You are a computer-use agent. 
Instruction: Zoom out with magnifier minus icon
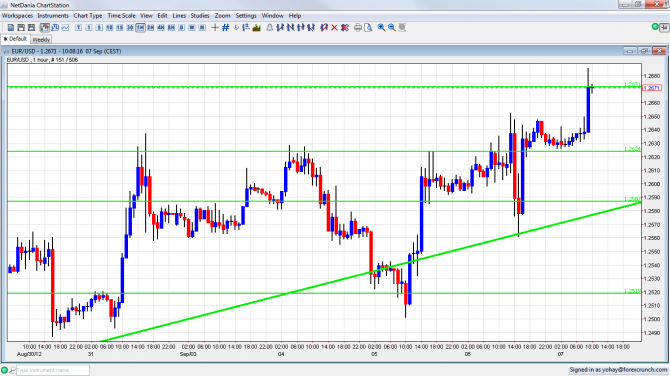391,27
